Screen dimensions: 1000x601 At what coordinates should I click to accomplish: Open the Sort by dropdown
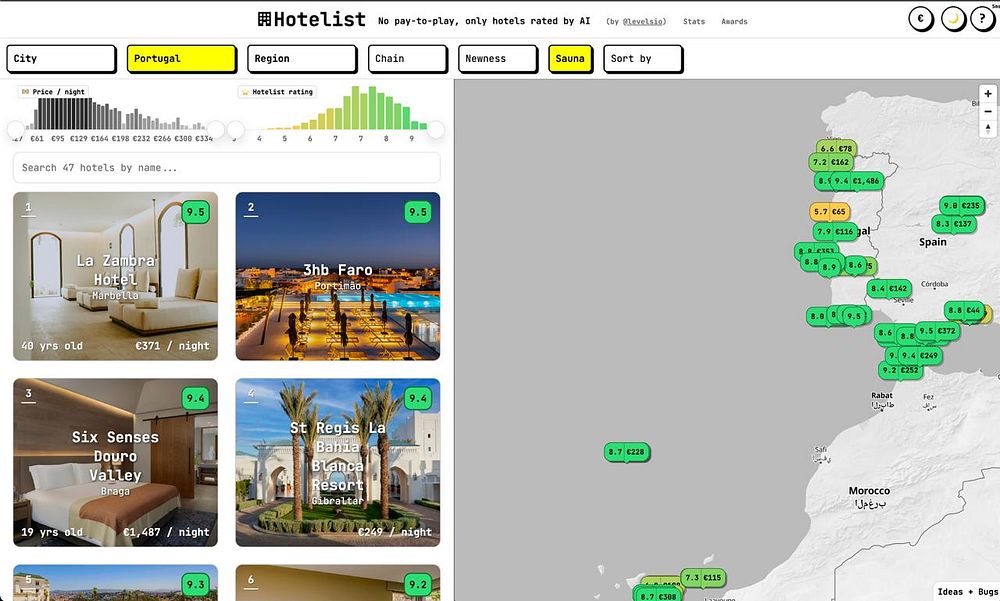coord(643,59)
